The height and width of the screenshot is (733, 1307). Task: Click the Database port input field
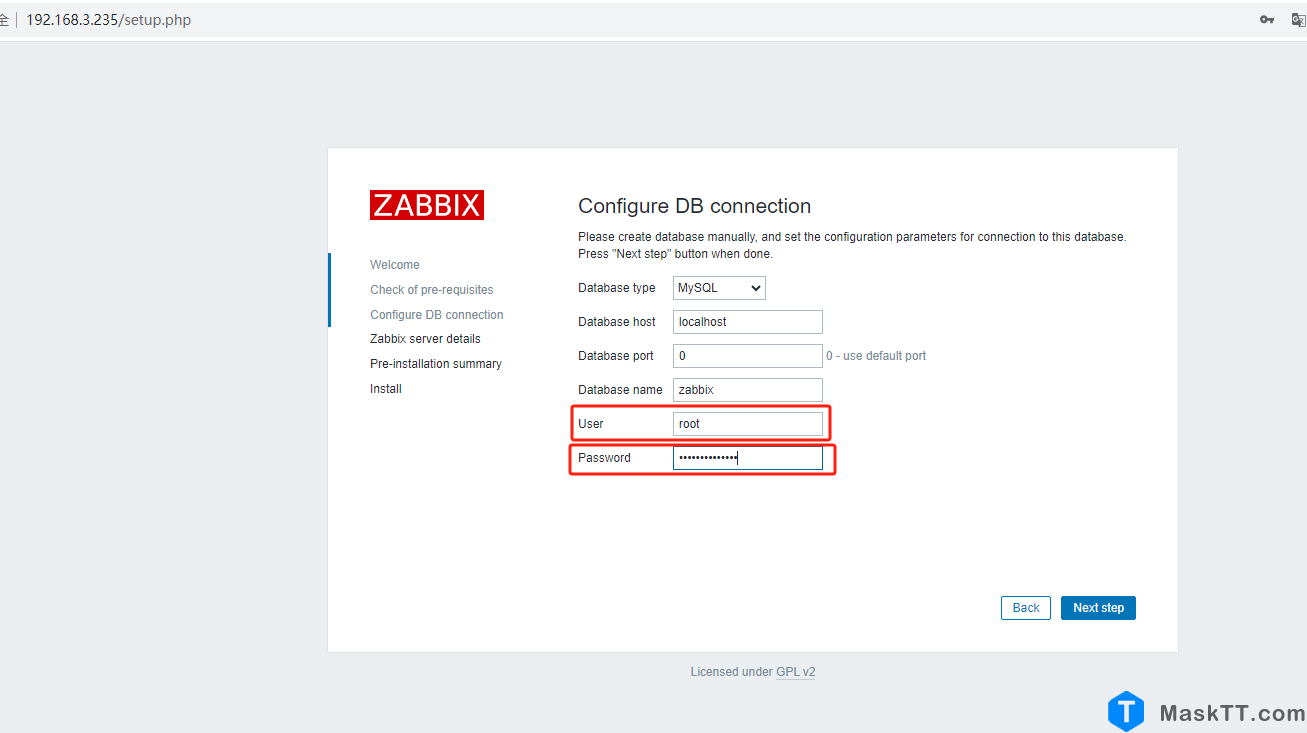748,356
